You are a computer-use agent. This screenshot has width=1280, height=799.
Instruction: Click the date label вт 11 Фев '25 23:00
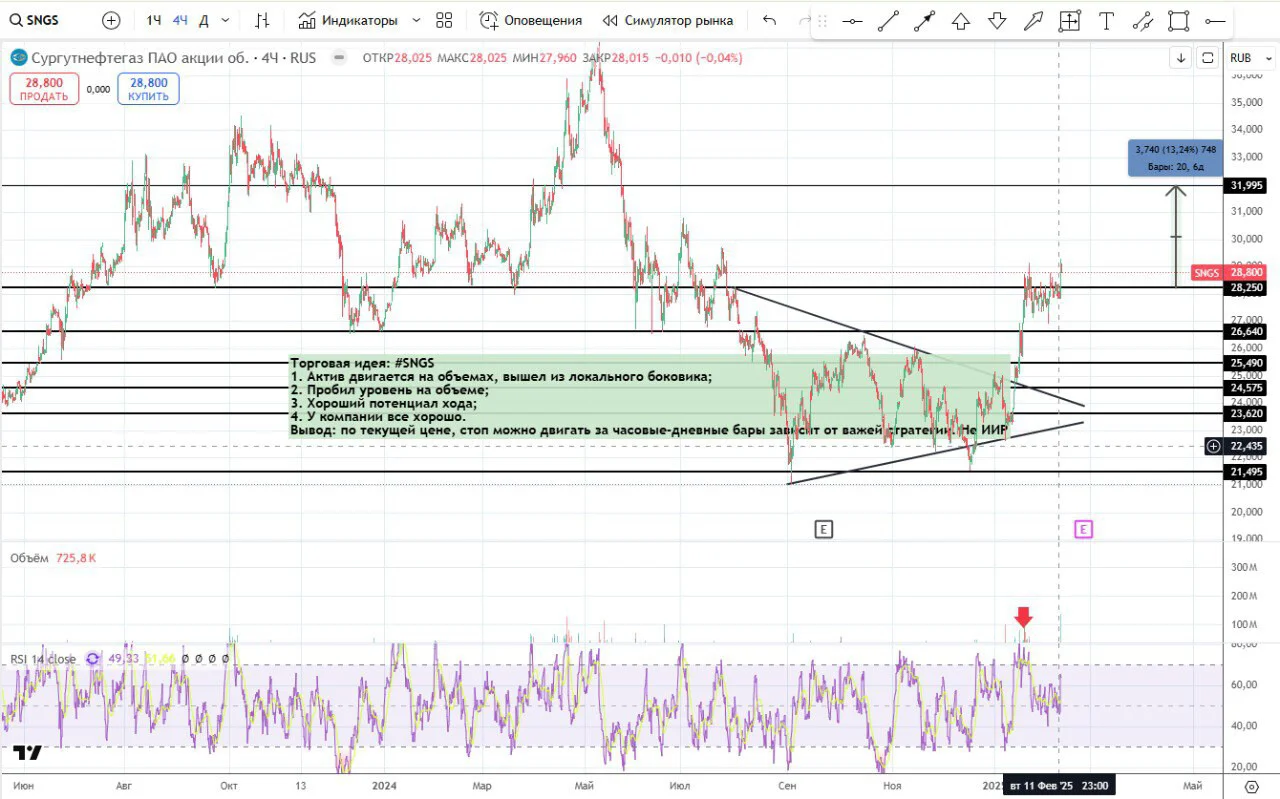pyautogui.click(x=1058, y=786)
